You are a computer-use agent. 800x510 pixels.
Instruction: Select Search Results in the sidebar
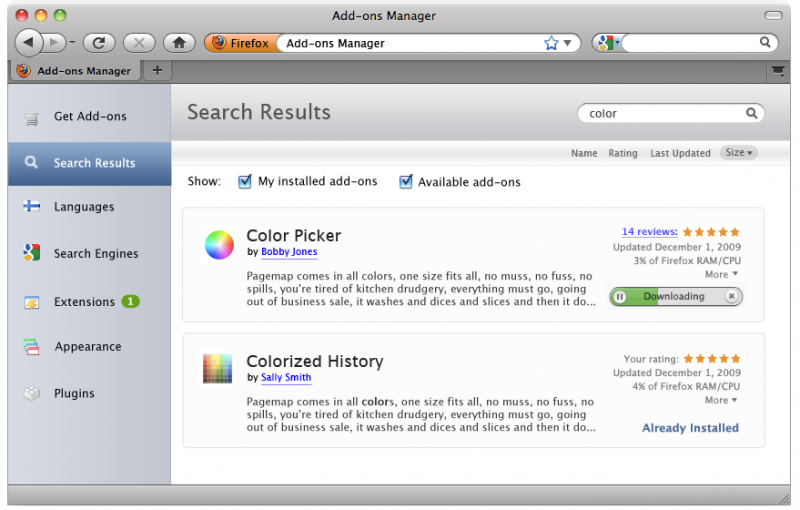point(89,163)
